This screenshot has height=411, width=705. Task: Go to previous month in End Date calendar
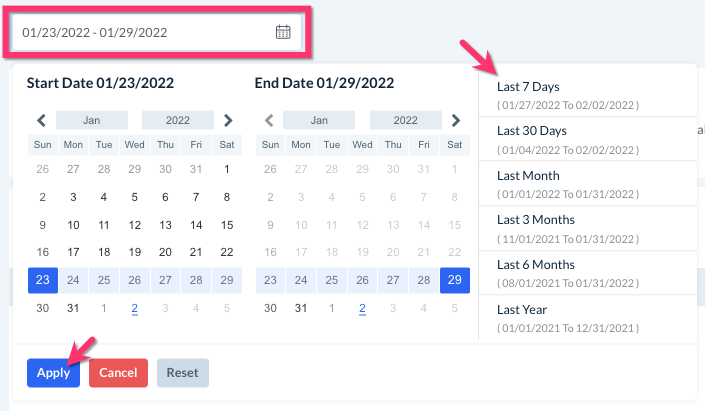pos(269,120)
